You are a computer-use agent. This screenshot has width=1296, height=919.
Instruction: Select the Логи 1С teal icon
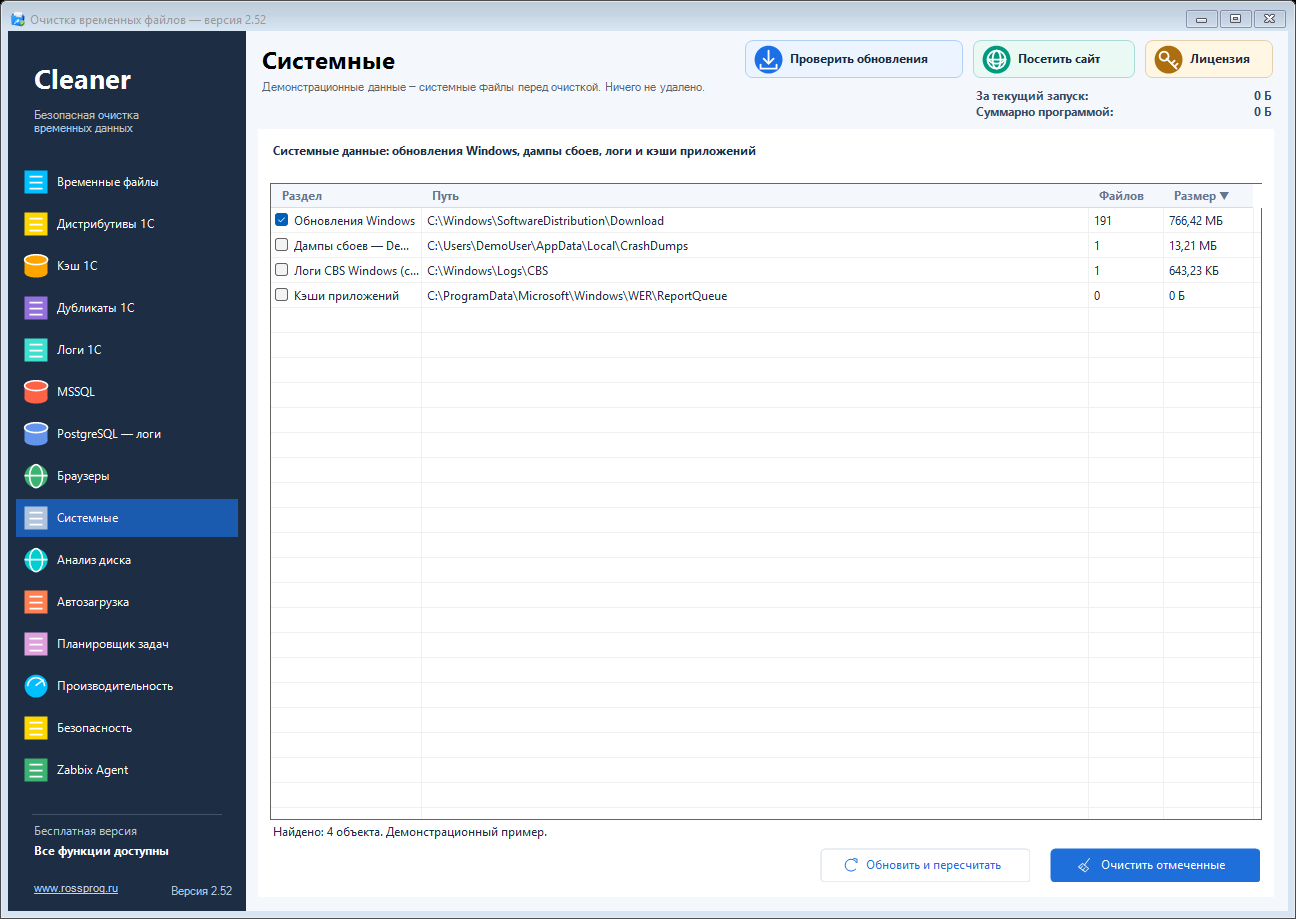[36, 350]
